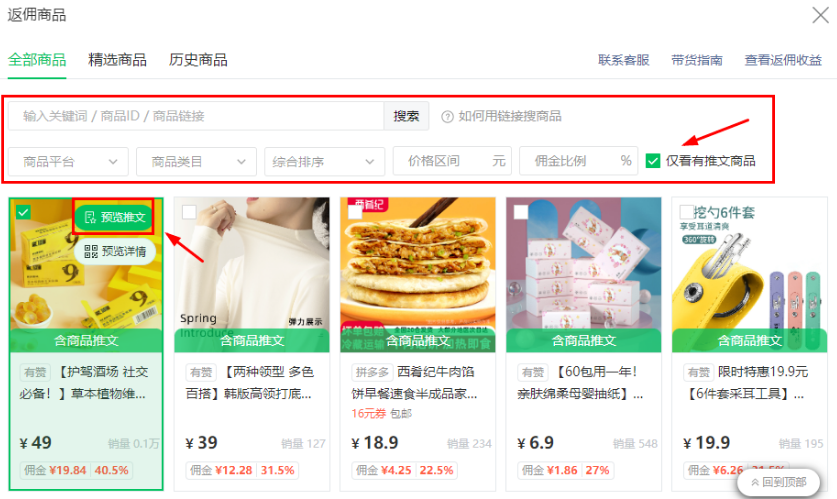Click the 价格区间 price range field

[452, 161]
